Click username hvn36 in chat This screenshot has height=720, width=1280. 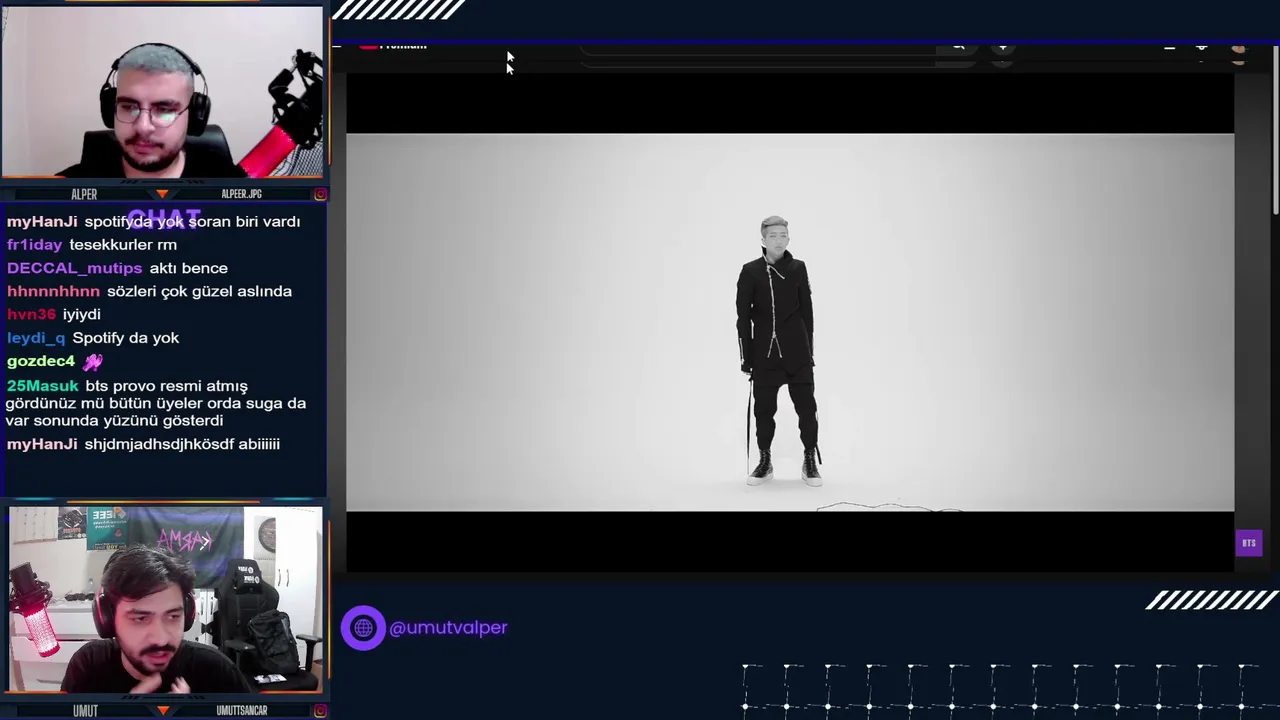(31, 314)
